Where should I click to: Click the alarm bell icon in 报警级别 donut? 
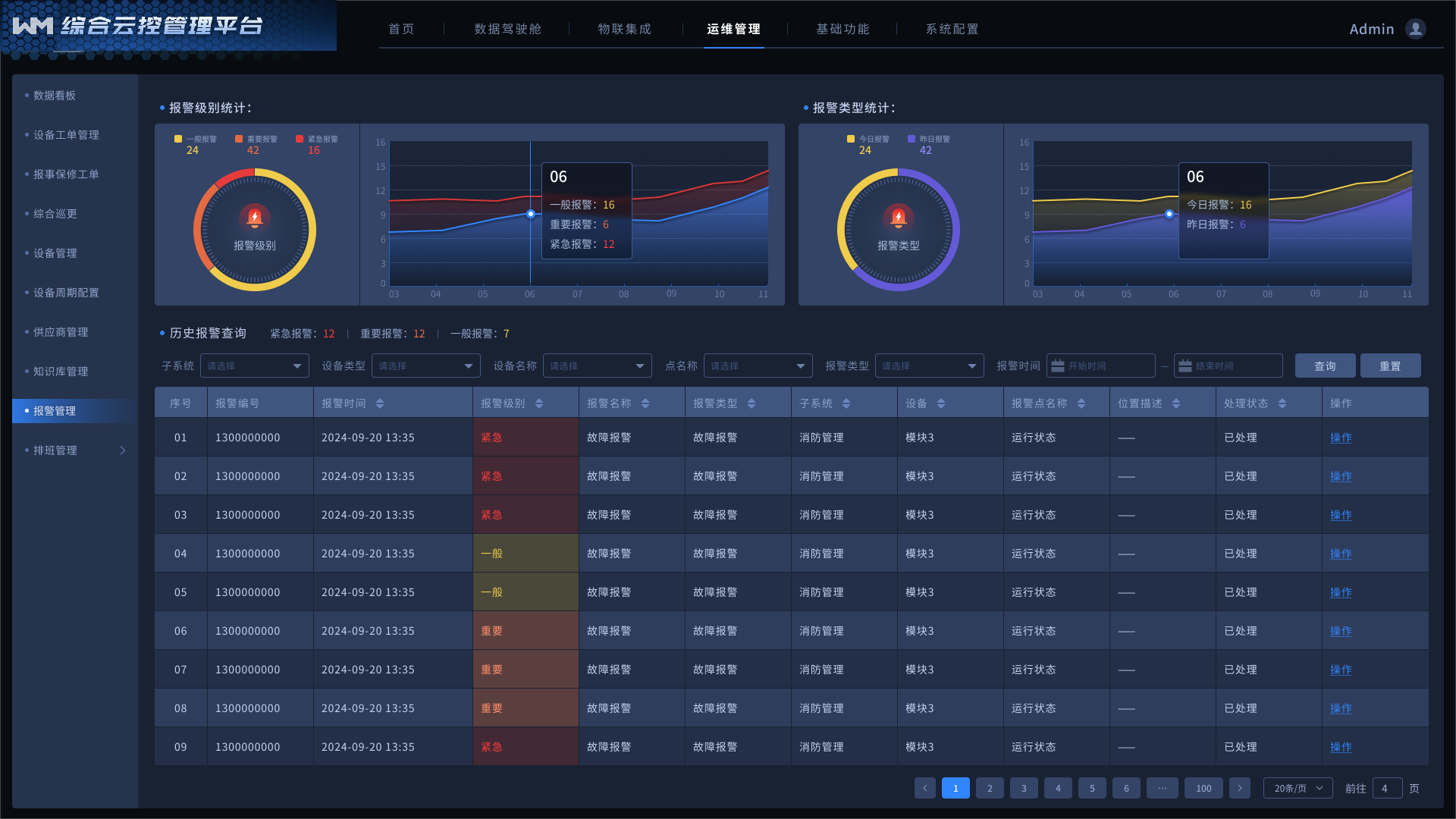255,218
